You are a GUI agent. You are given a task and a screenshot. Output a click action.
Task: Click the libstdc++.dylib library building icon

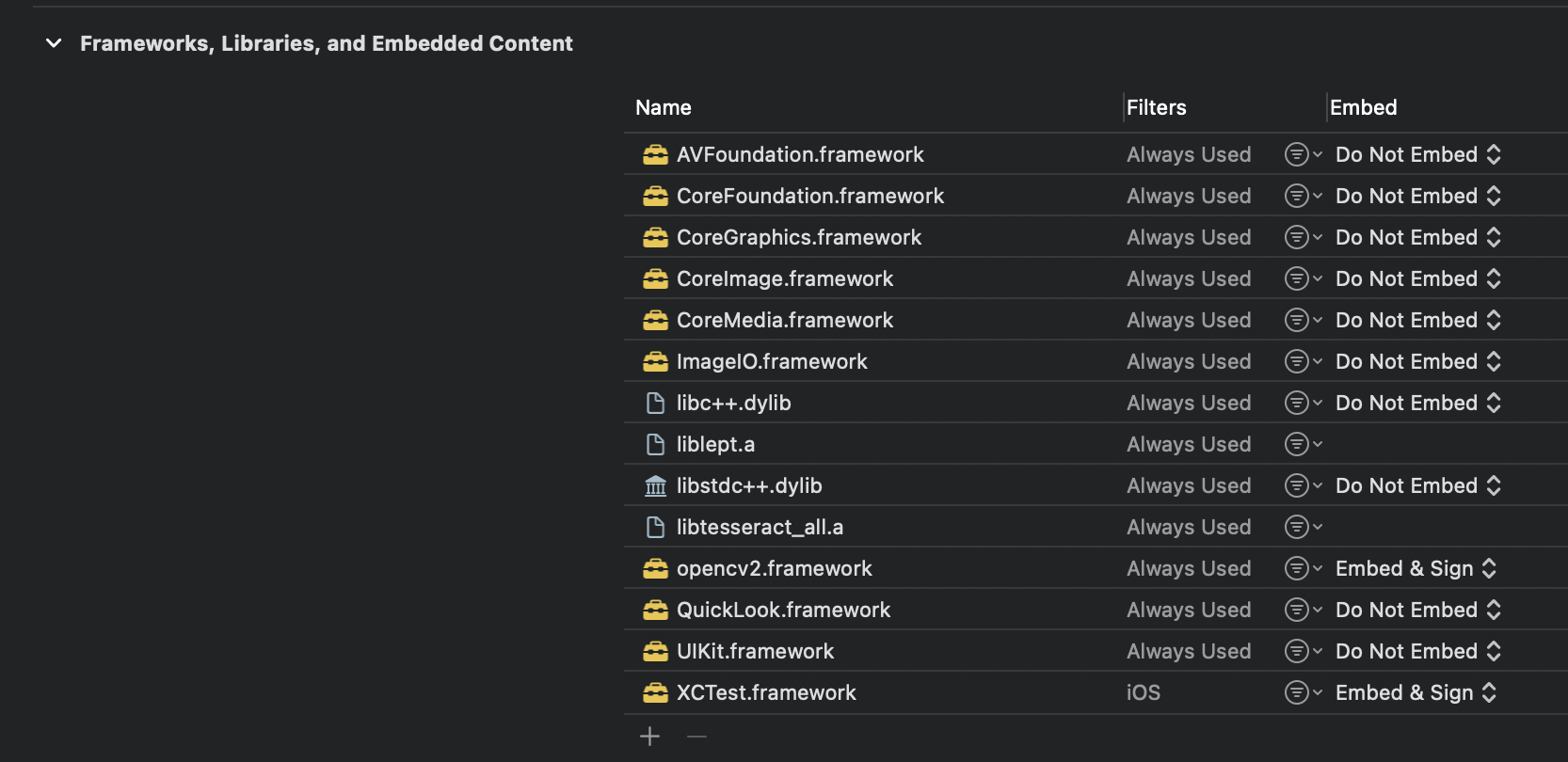point(656,485)
